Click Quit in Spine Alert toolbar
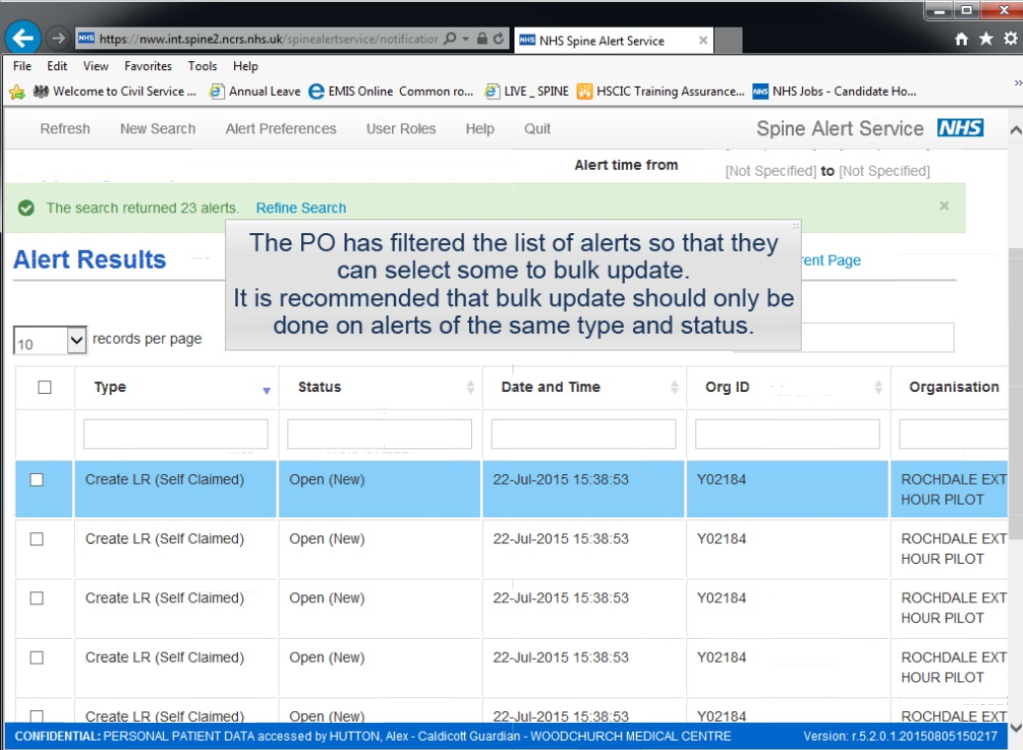The height and width of the screenshot is (750, 1023). pyautogui.click(x=537, y=129)
